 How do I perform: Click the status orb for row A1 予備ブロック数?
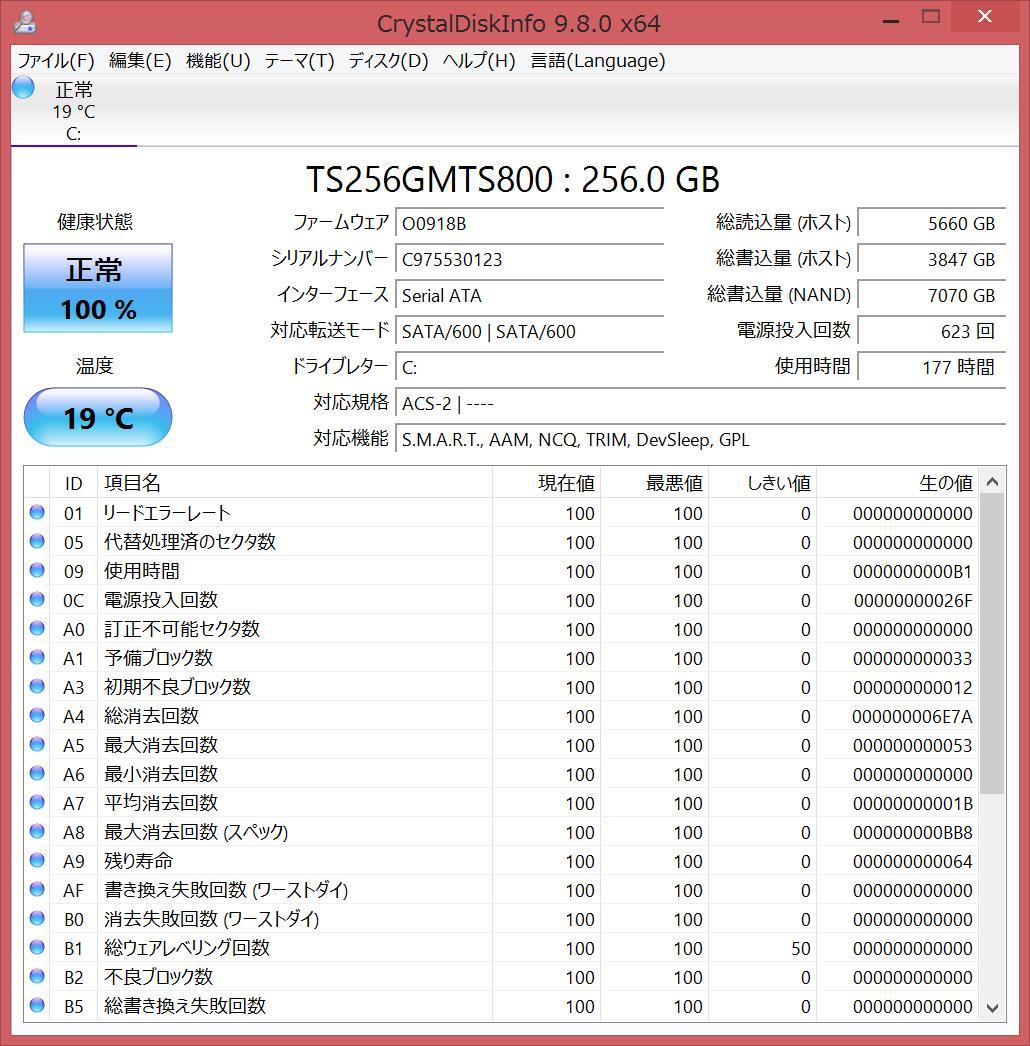[x=37, y=657]
